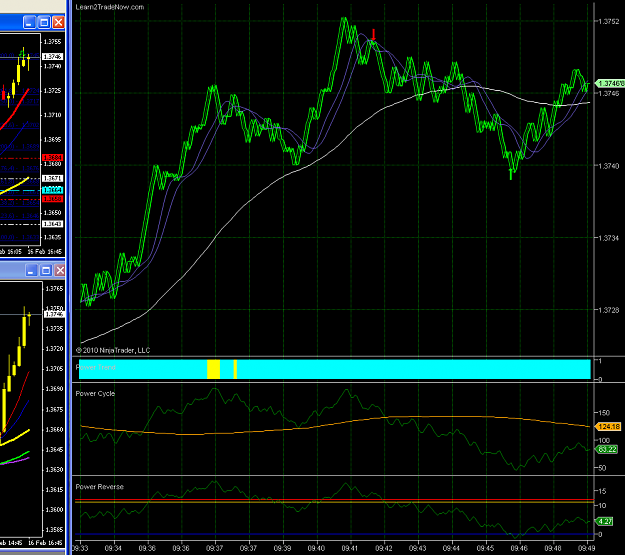
Task: Click the 09:44 time axis label
Action: pos(451,548)
